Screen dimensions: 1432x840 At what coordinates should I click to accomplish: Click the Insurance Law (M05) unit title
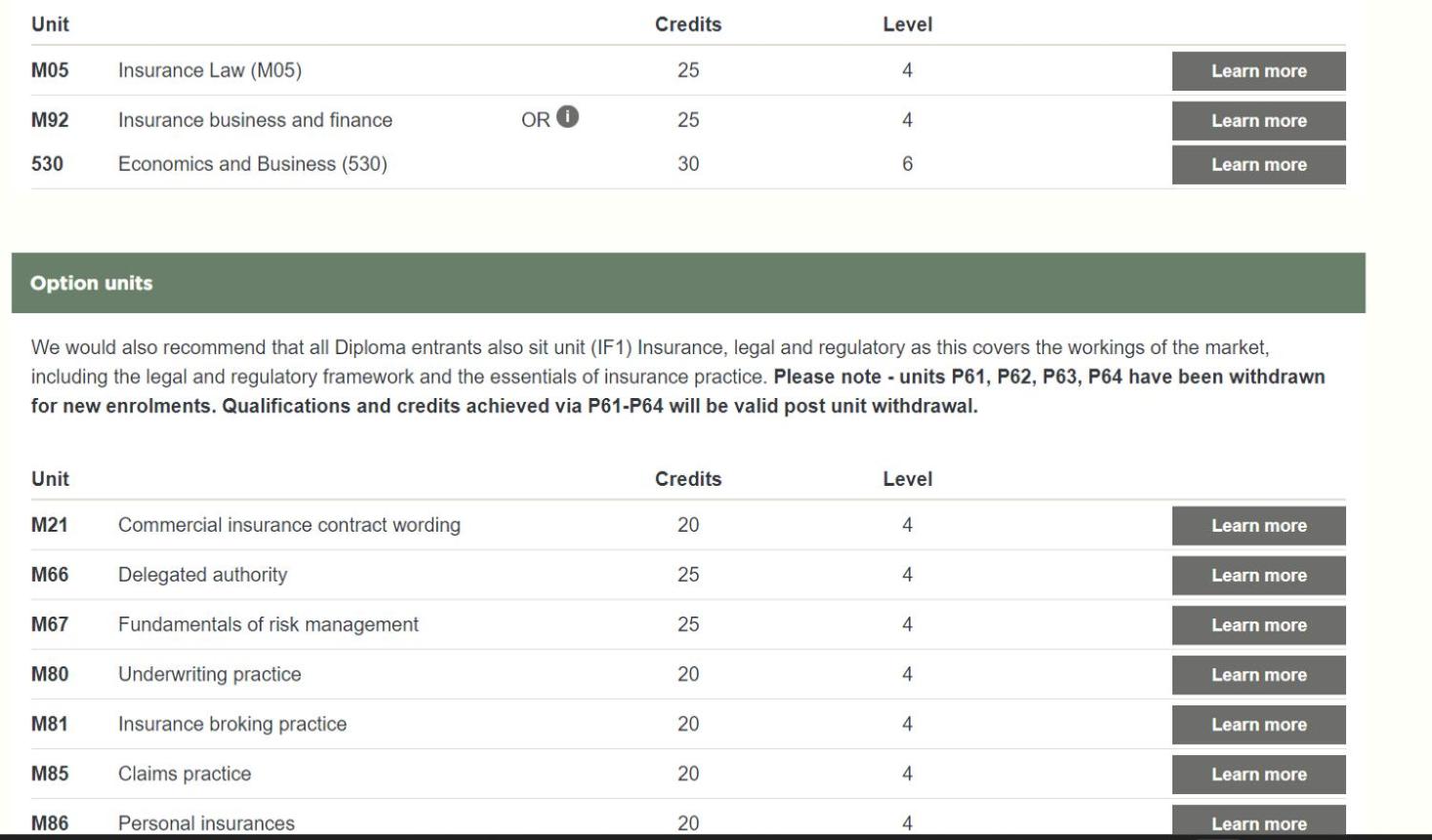pyautogui.click(x=210, y=70)
